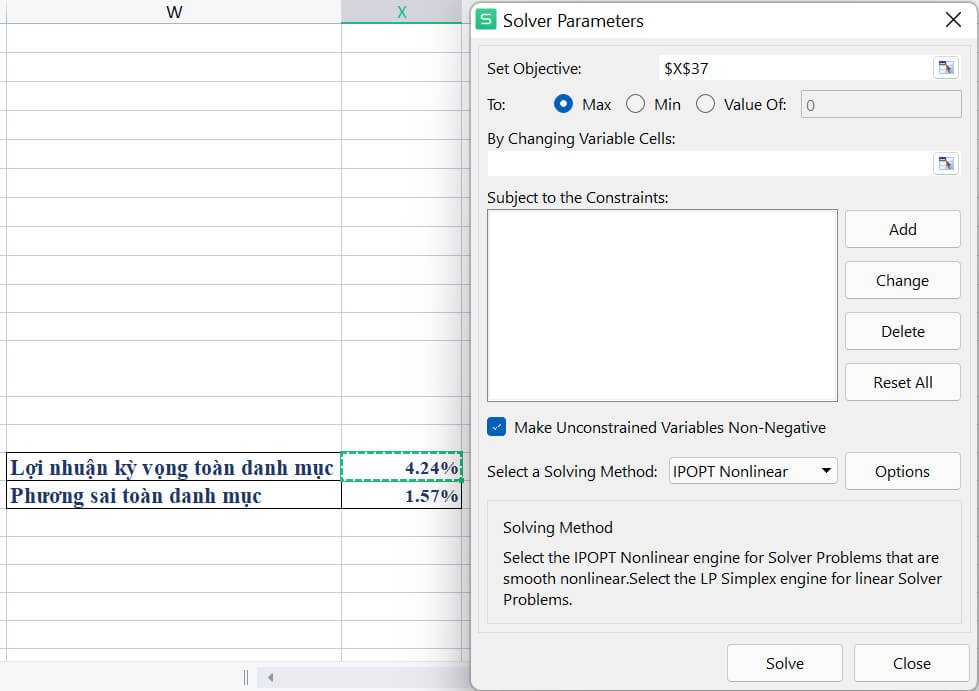Click the Change constraint button

click(x=903, y=280)
